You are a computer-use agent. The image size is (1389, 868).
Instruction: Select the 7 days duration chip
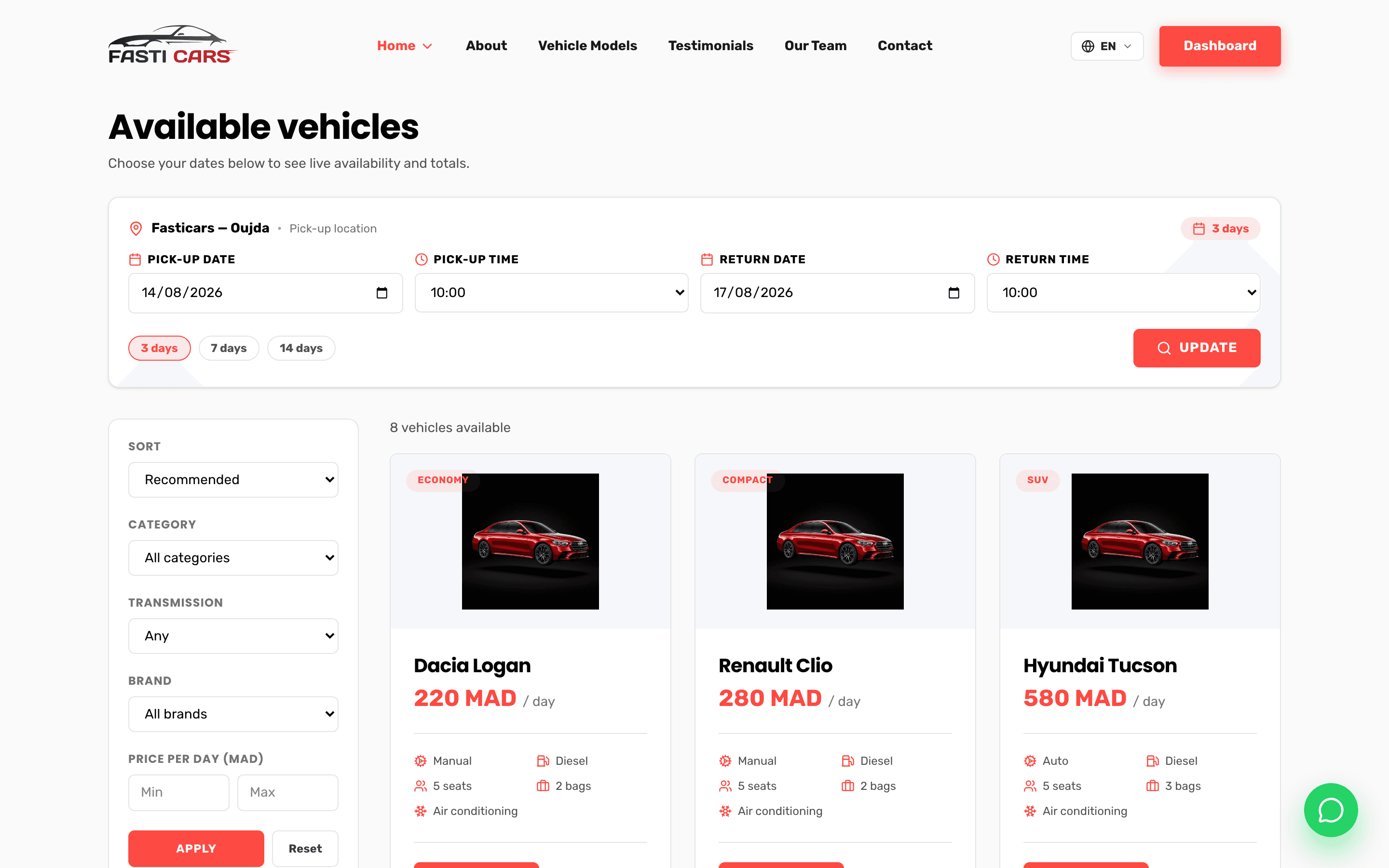[x=229, y=348]
